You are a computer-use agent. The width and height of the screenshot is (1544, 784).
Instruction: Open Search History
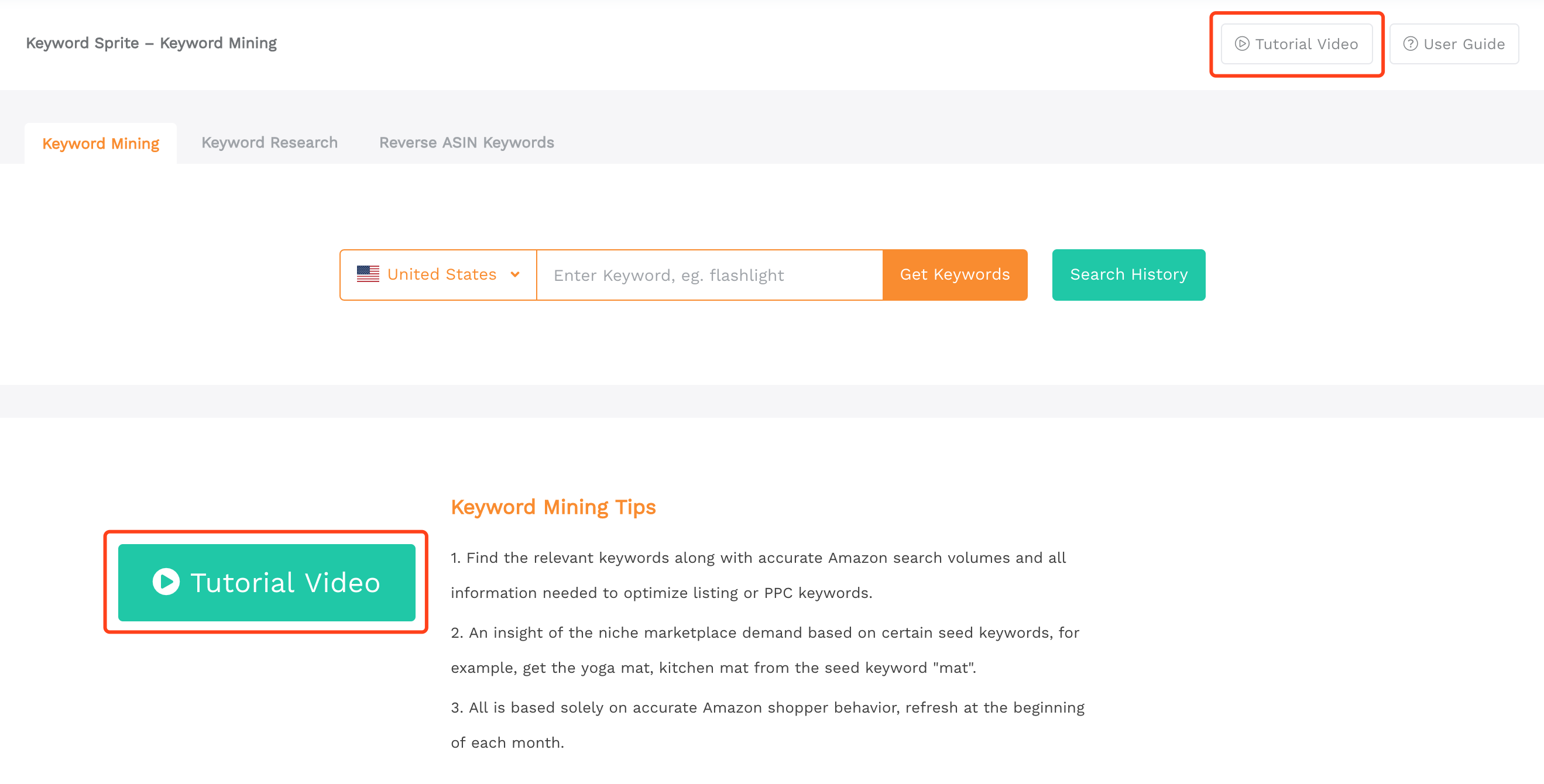pyautogui.click(x=1128, y=275)
